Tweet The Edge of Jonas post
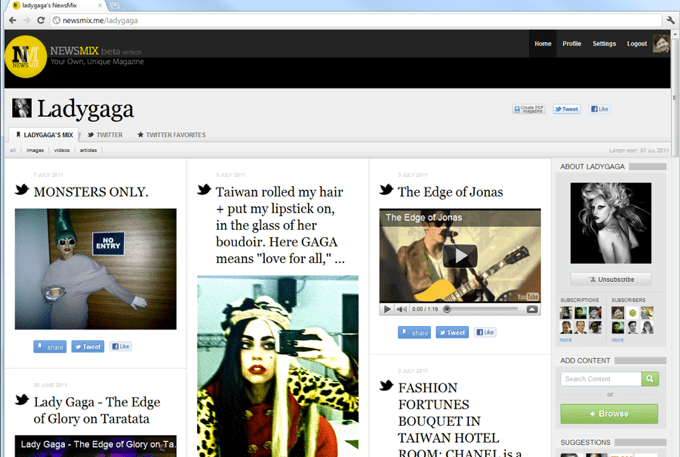680x457 pixels. coord(452,333)
